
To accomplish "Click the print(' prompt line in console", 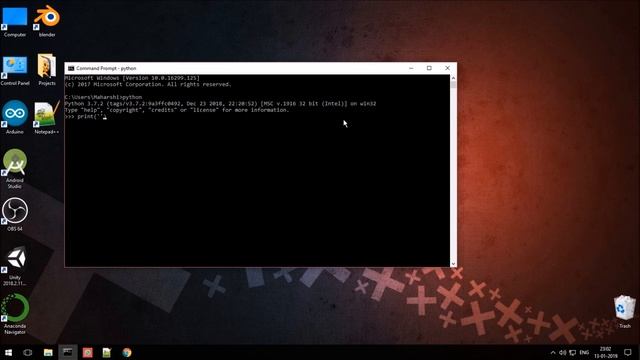I will 85,117.
